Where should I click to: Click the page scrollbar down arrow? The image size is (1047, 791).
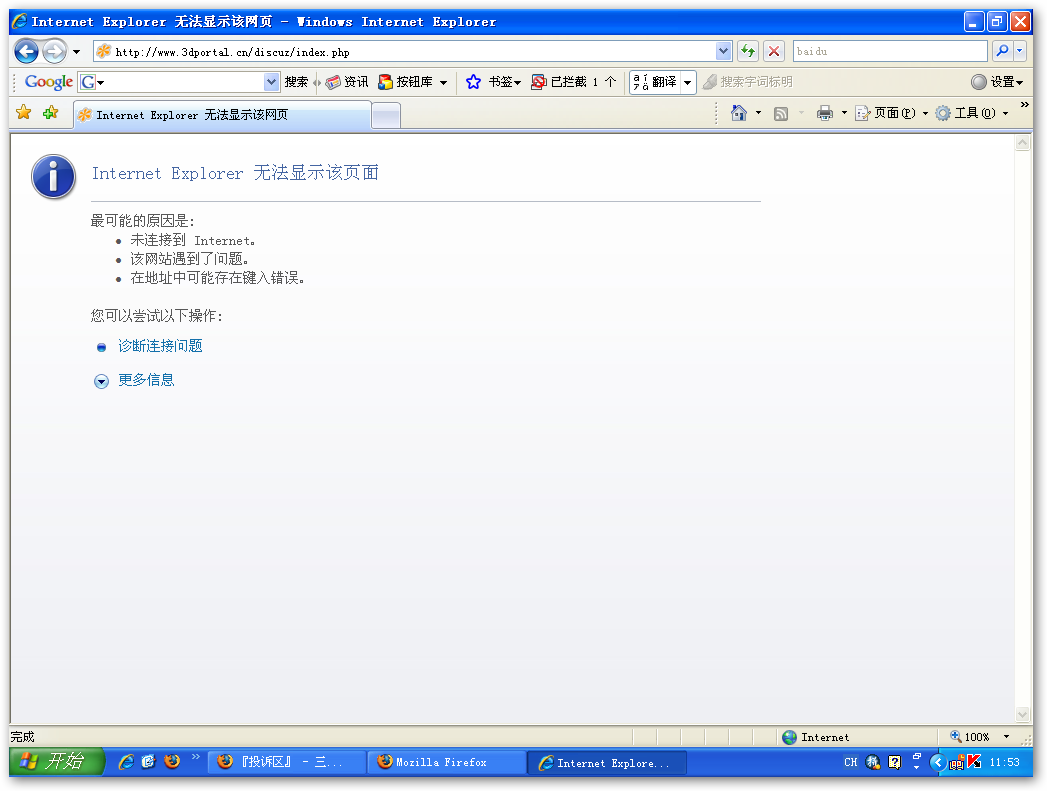[1022, 714]
